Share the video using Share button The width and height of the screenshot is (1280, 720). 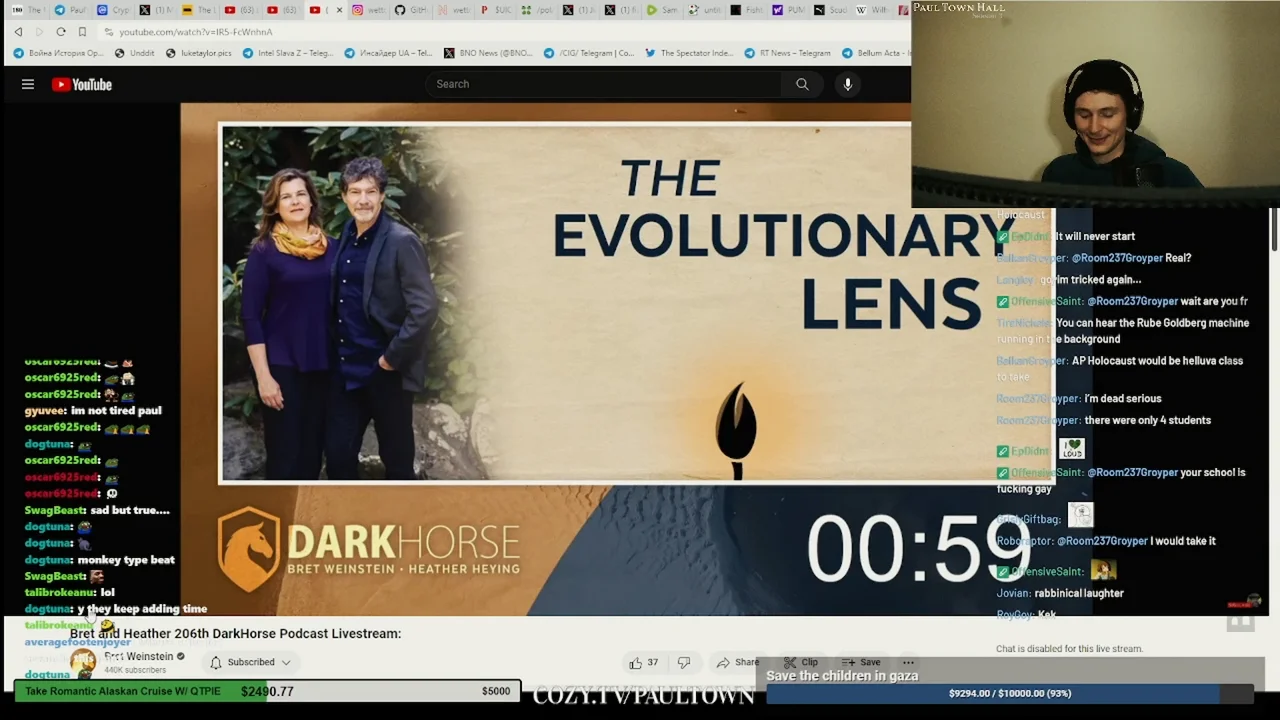click(738, 662)
